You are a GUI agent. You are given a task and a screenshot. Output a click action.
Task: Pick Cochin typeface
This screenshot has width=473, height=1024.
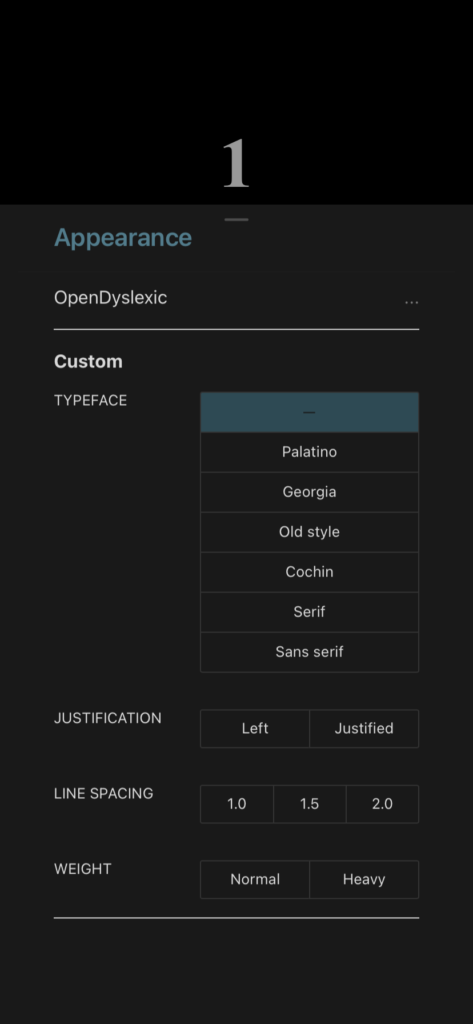coord(309,571)
